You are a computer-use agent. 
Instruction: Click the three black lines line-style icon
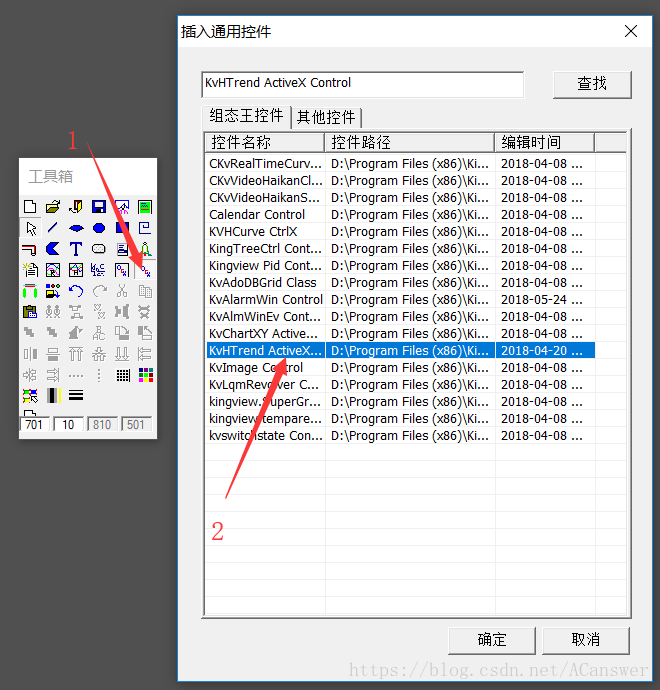76,396
